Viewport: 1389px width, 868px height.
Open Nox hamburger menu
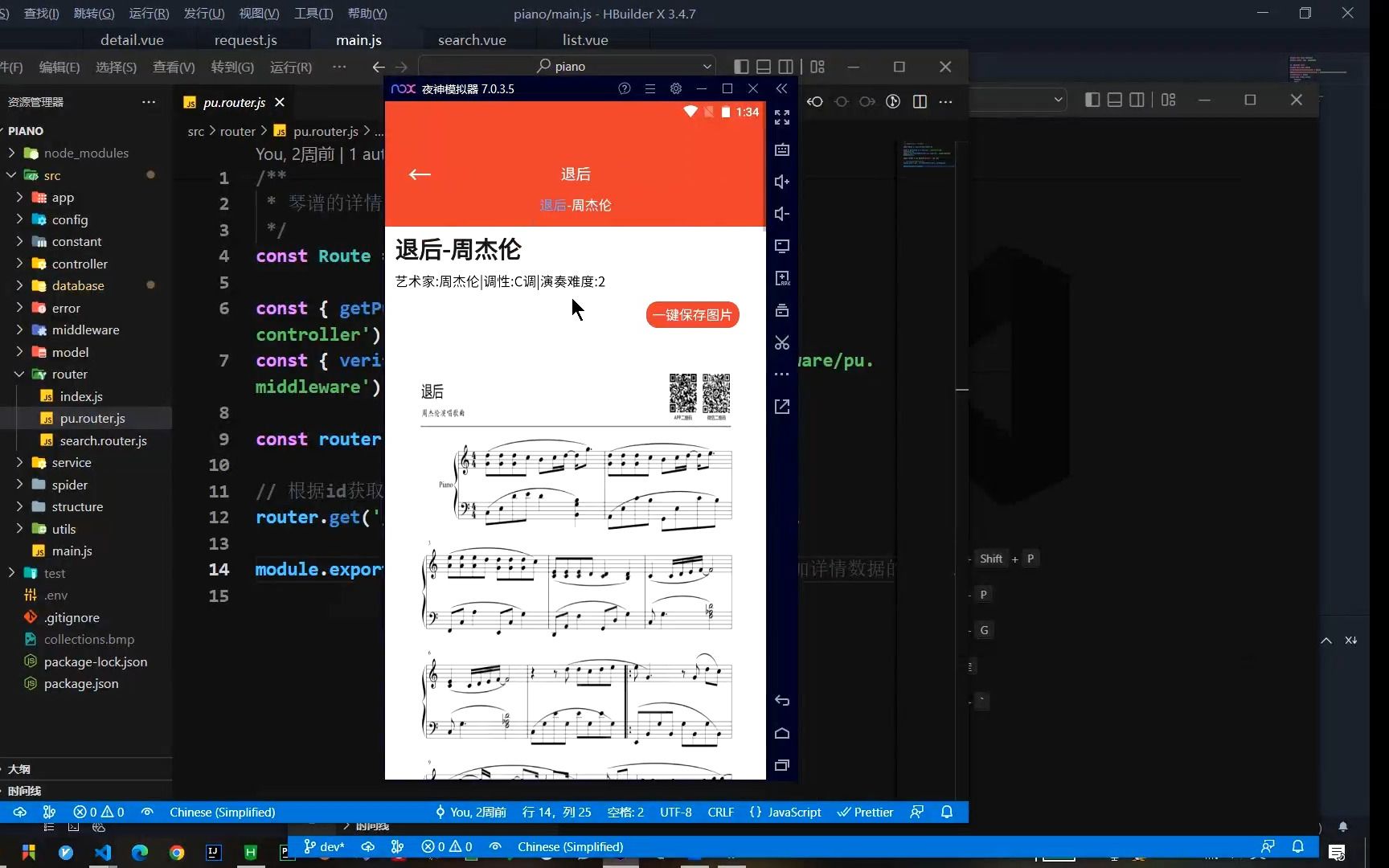(x=650, y=89)
